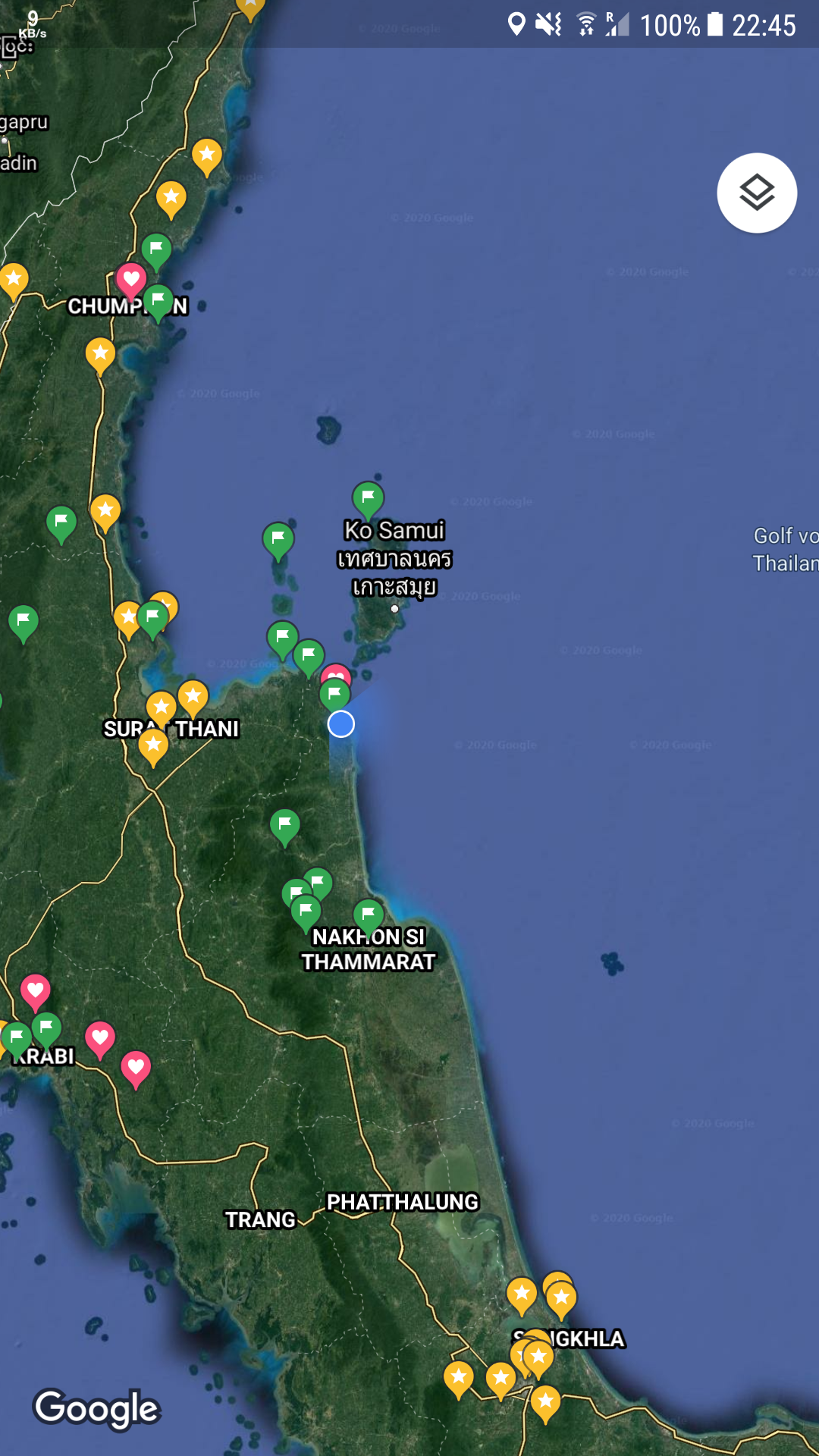Tap the small island north of Ko Samui
Viewport: 819px width, 1456px height.
(328, 429)
